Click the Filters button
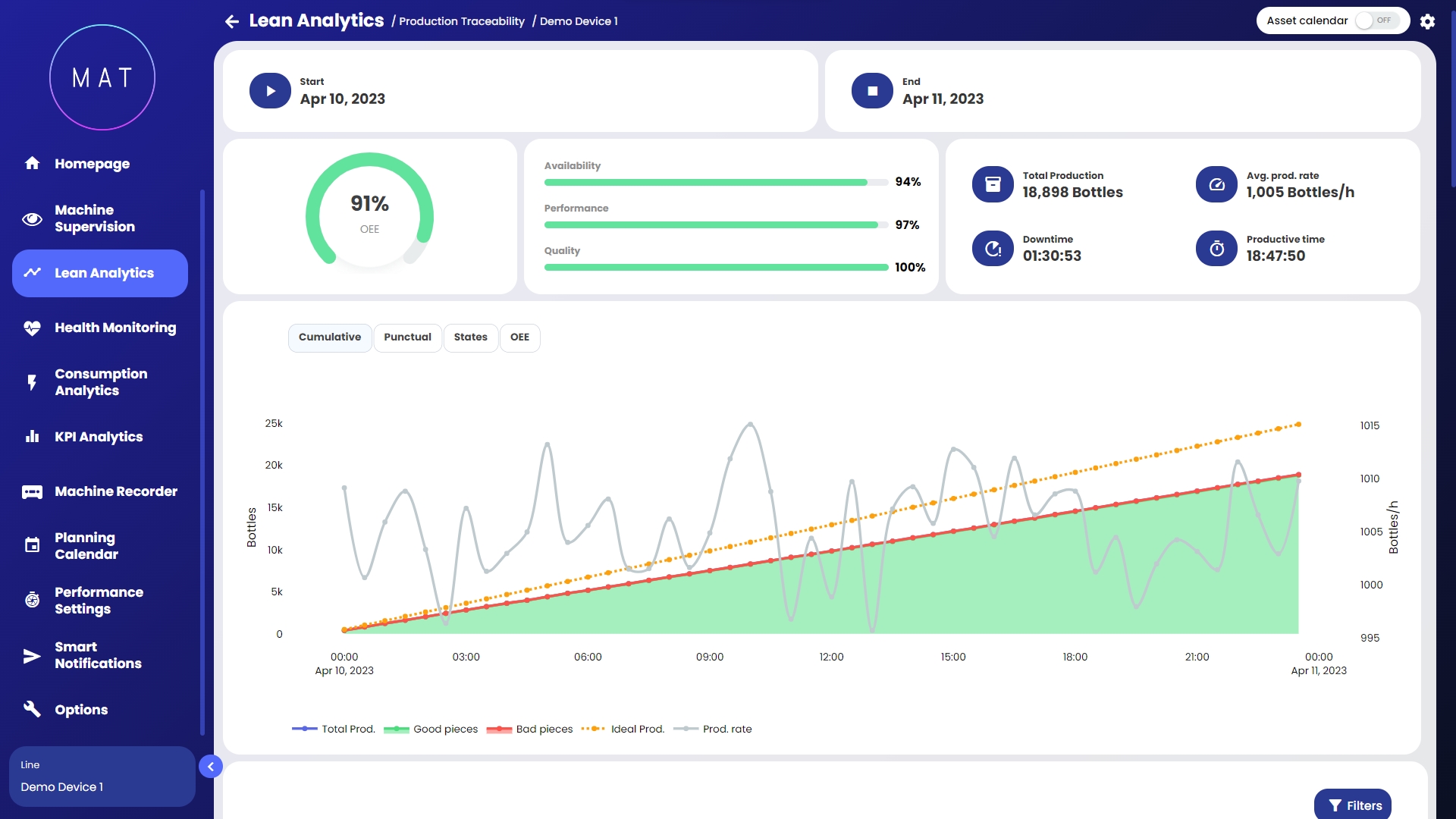Screen dimensions: 1456x819 (x=1353, y=805)
